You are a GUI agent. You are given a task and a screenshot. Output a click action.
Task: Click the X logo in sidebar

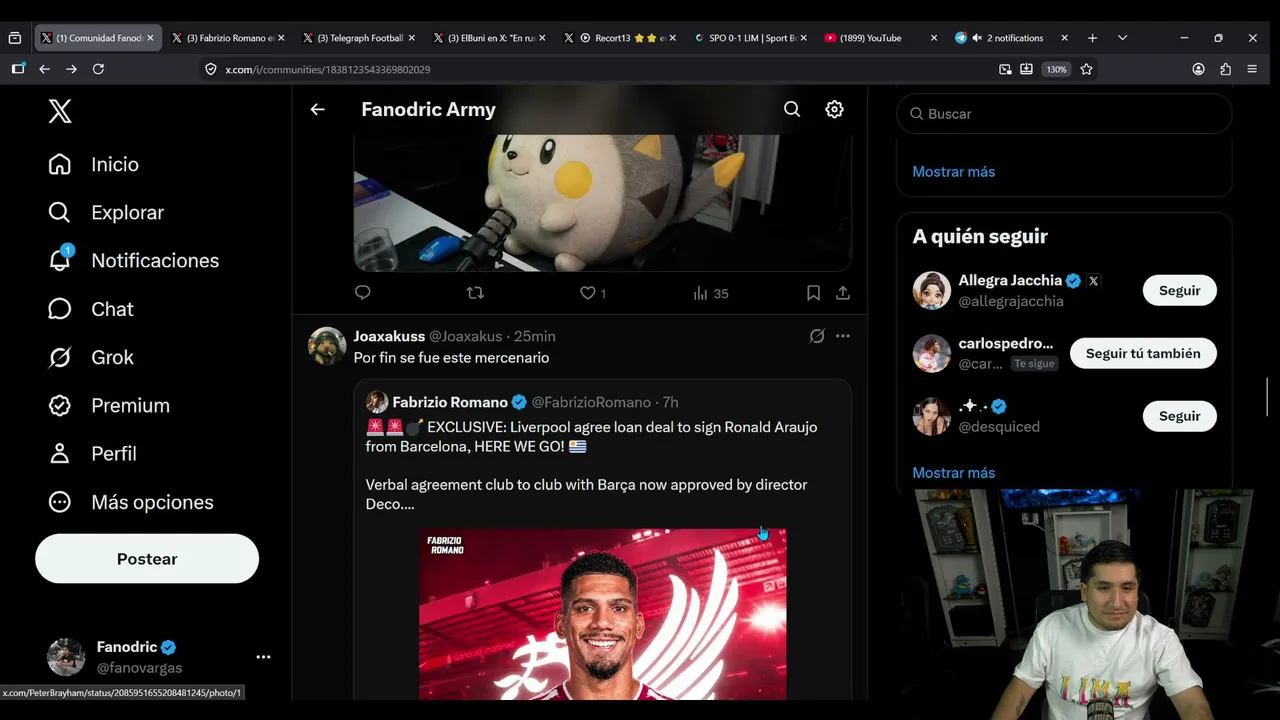tap(60, 111)
